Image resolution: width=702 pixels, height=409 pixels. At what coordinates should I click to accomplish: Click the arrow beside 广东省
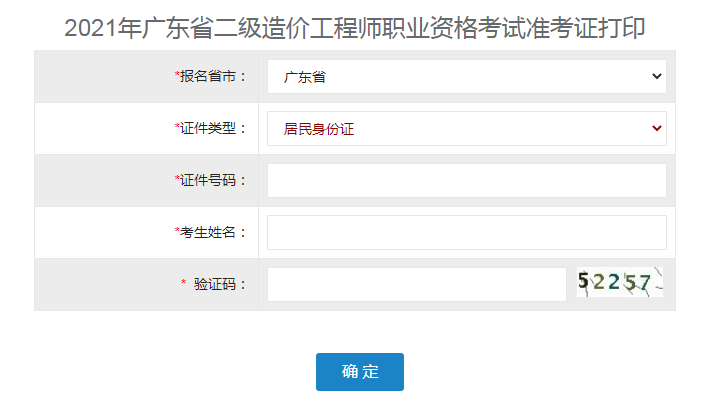point(656,76)
